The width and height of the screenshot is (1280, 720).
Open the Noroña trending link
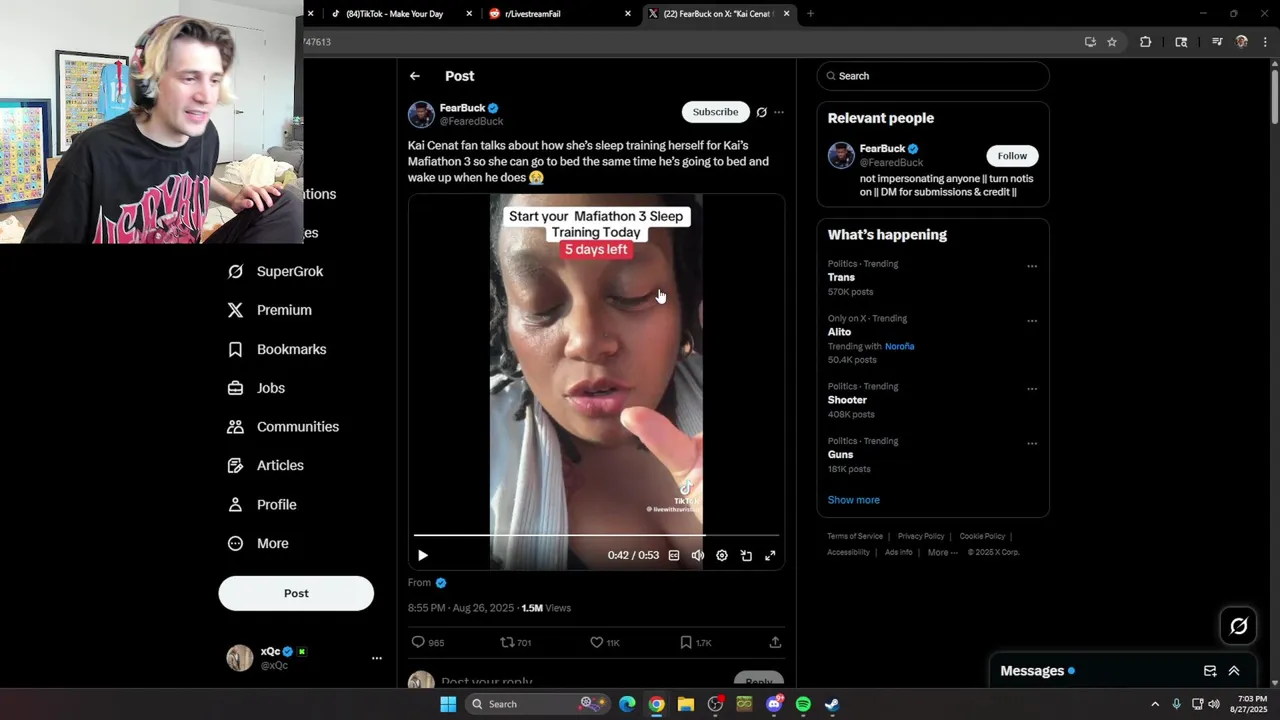coord(899,346)
